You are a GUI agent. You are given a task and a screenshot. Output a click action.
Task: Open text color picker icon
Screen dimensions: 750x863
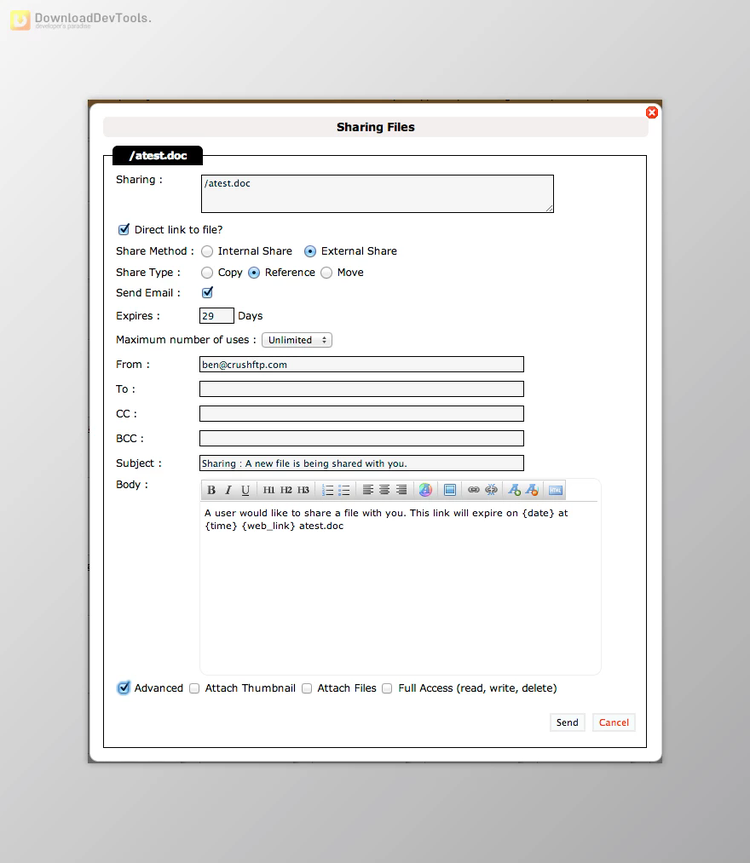point(425,490)
